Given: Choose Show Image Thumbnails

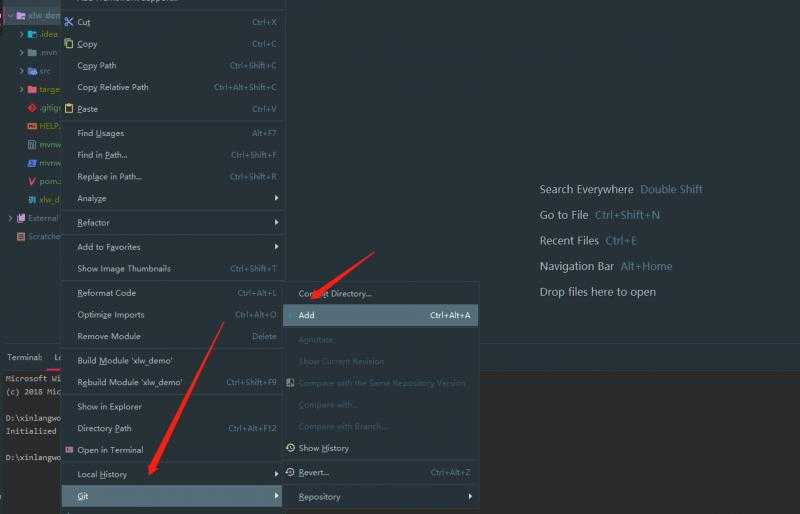Looking at the screenshot, I should point(172,268).
